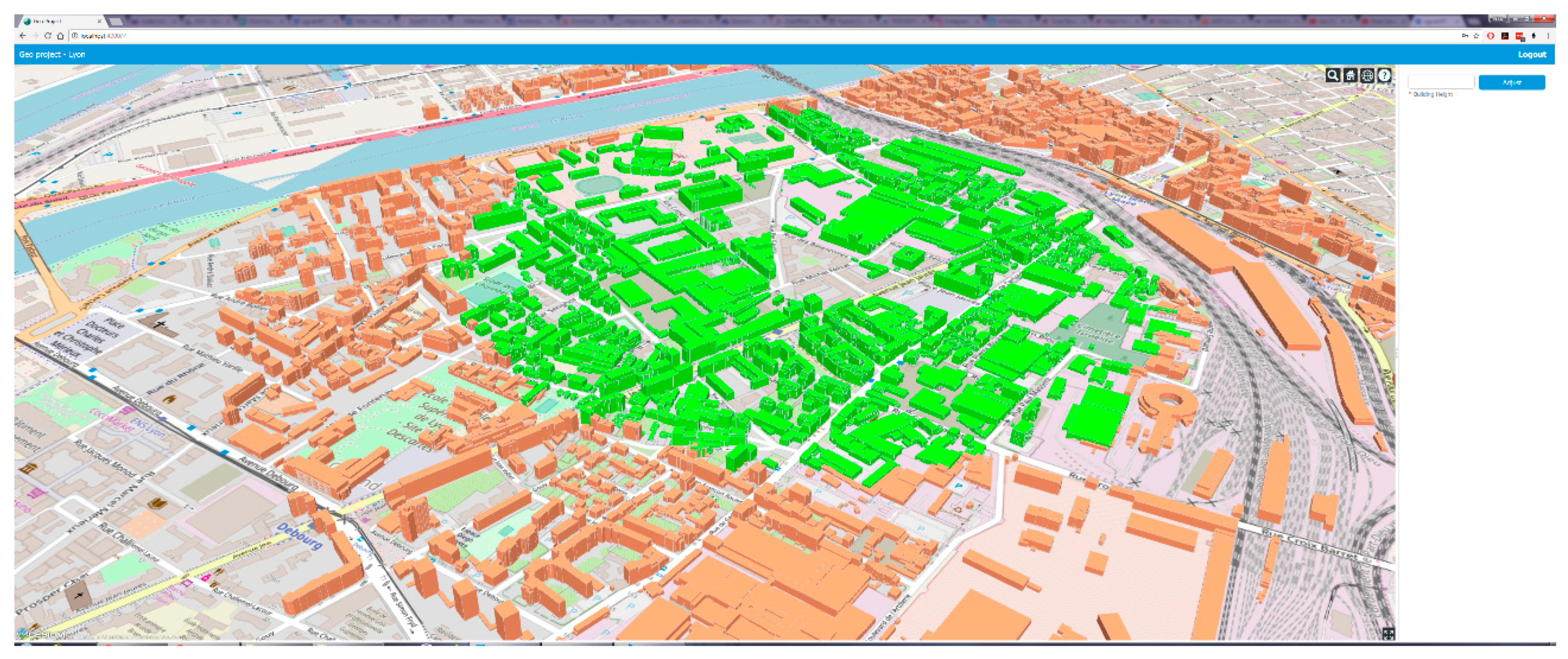Viewport: 1568px width, 659px height.
Task: Open the globe base layer picker
Action: coord(1367,76)
